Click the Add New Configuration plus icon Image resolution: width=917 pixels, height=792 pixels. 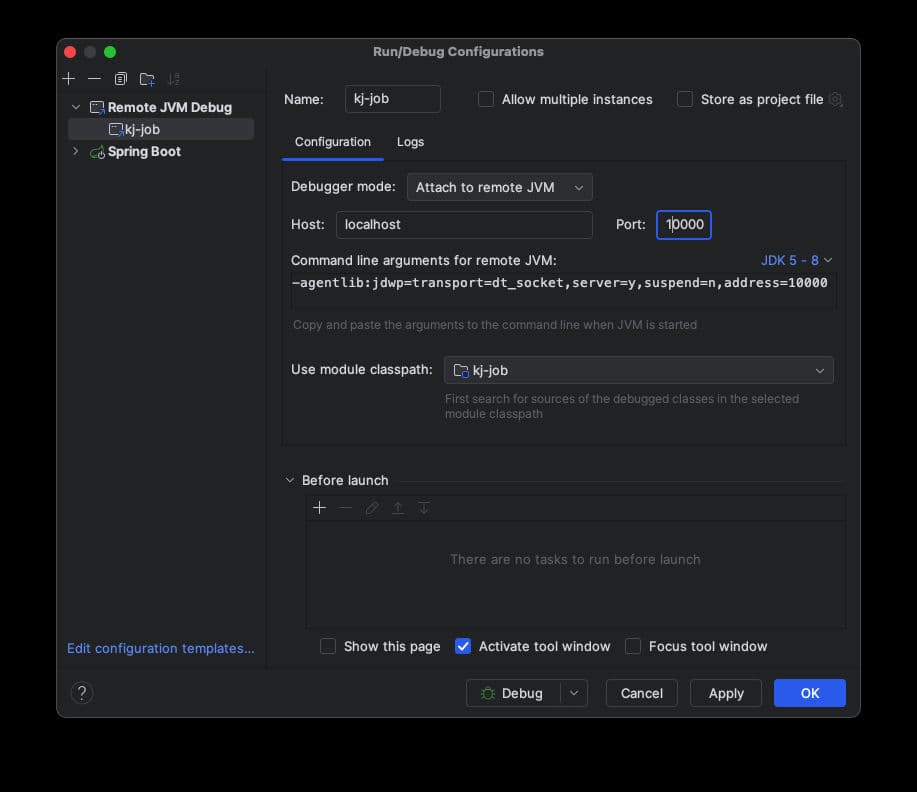click(x=69, y=79)
